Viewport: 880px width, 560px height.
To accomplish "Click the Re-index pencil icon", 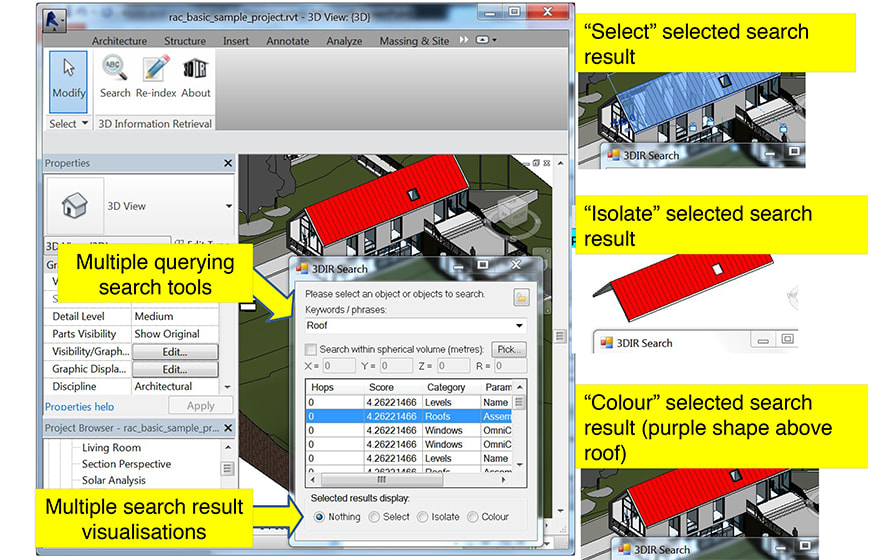I will click(155, 76).
